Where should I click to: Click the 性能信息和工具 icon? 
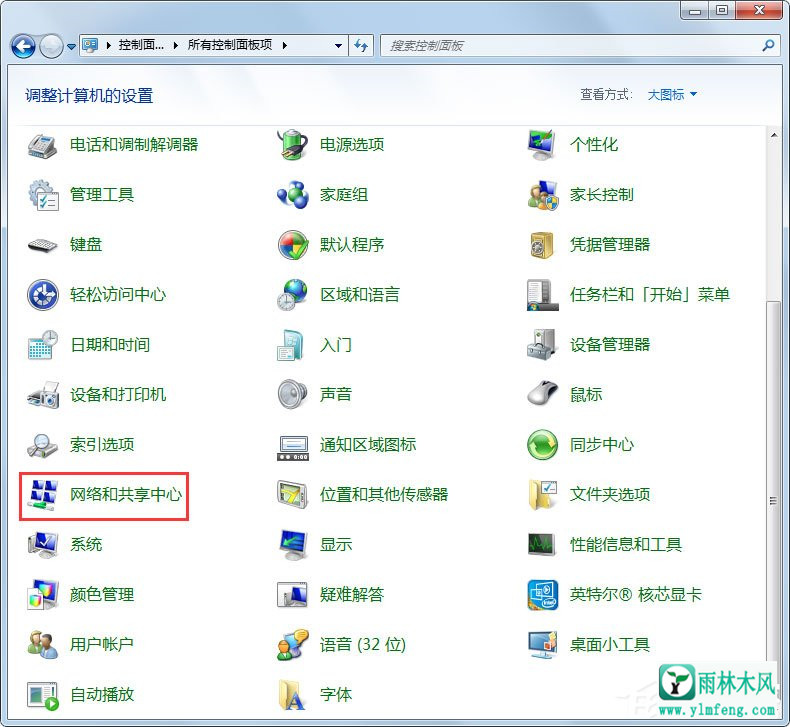coord(542,545)
